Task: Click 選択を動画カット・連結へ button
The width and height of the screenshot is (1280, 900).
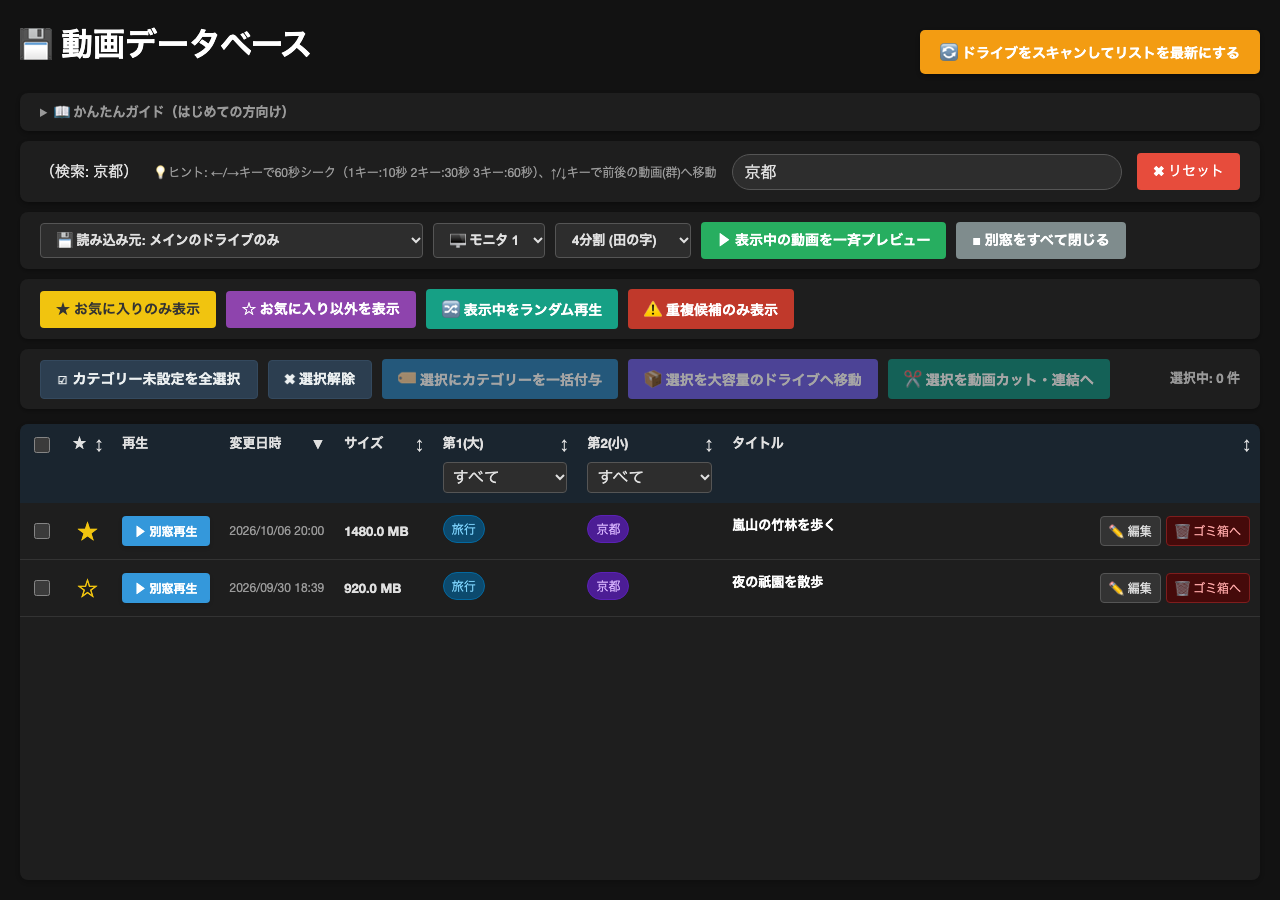Action: pyautogui.click(x=999, y=379)
